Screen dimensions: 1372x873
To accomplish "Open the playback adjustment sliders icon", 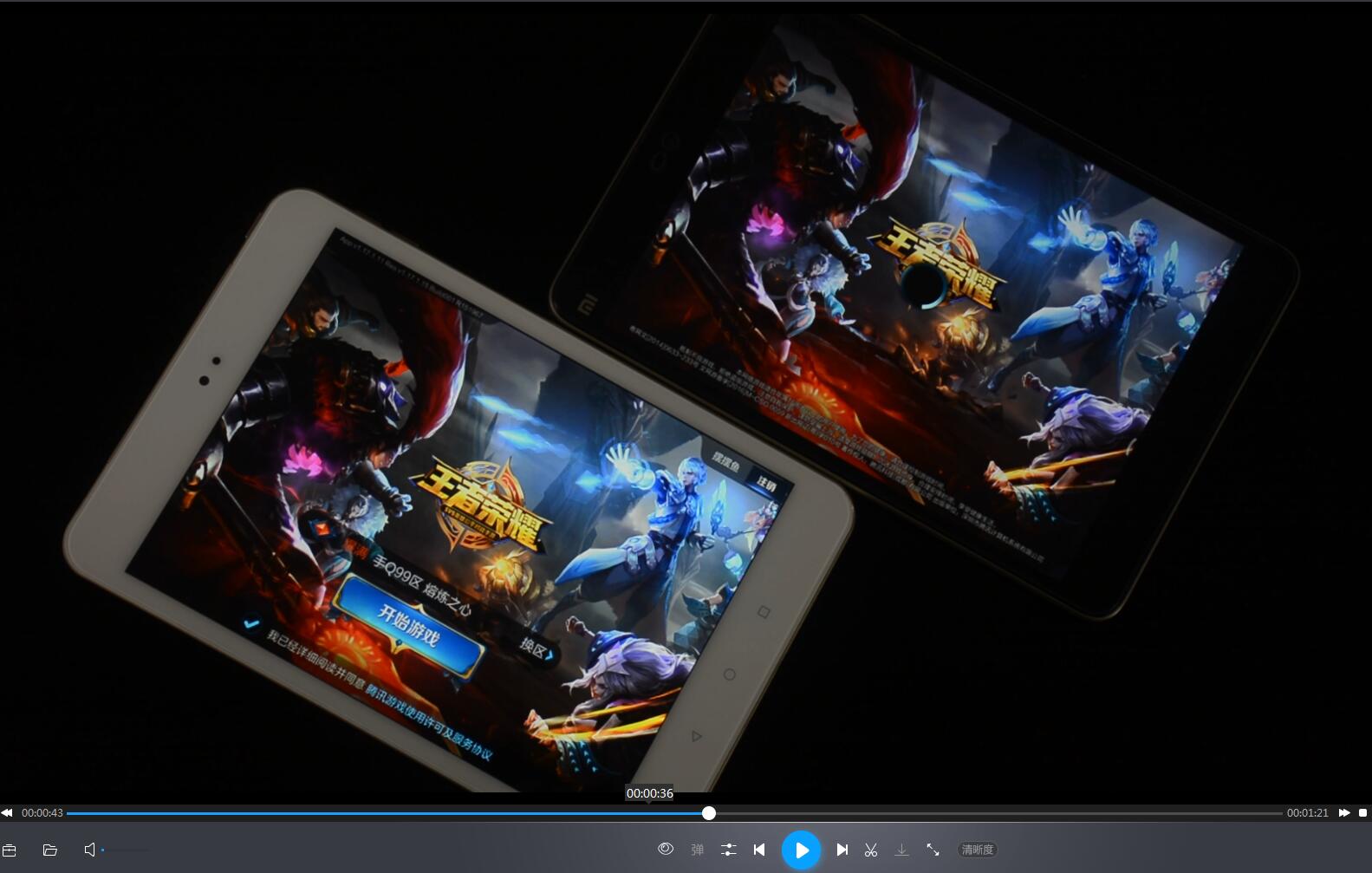I will coord(729,850).
